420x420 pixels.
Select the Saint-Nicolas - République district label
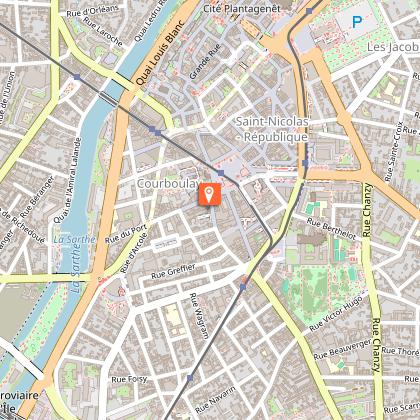coord(272,129)
